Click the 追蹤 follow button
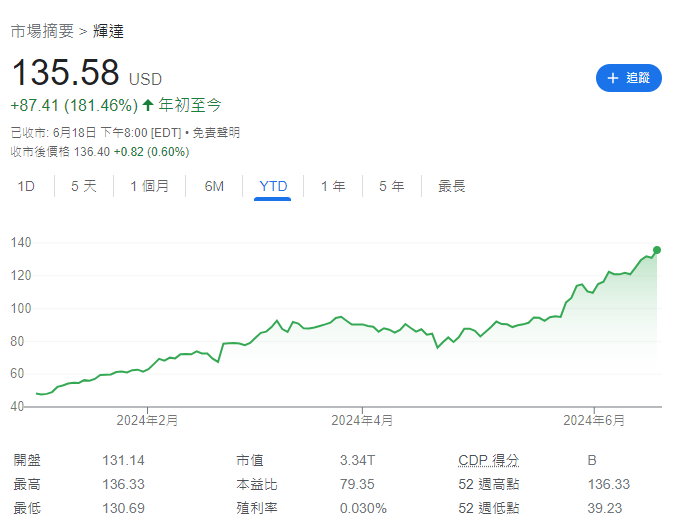The width and height of the screenshot is (681, 527). [x=628, y=77]
